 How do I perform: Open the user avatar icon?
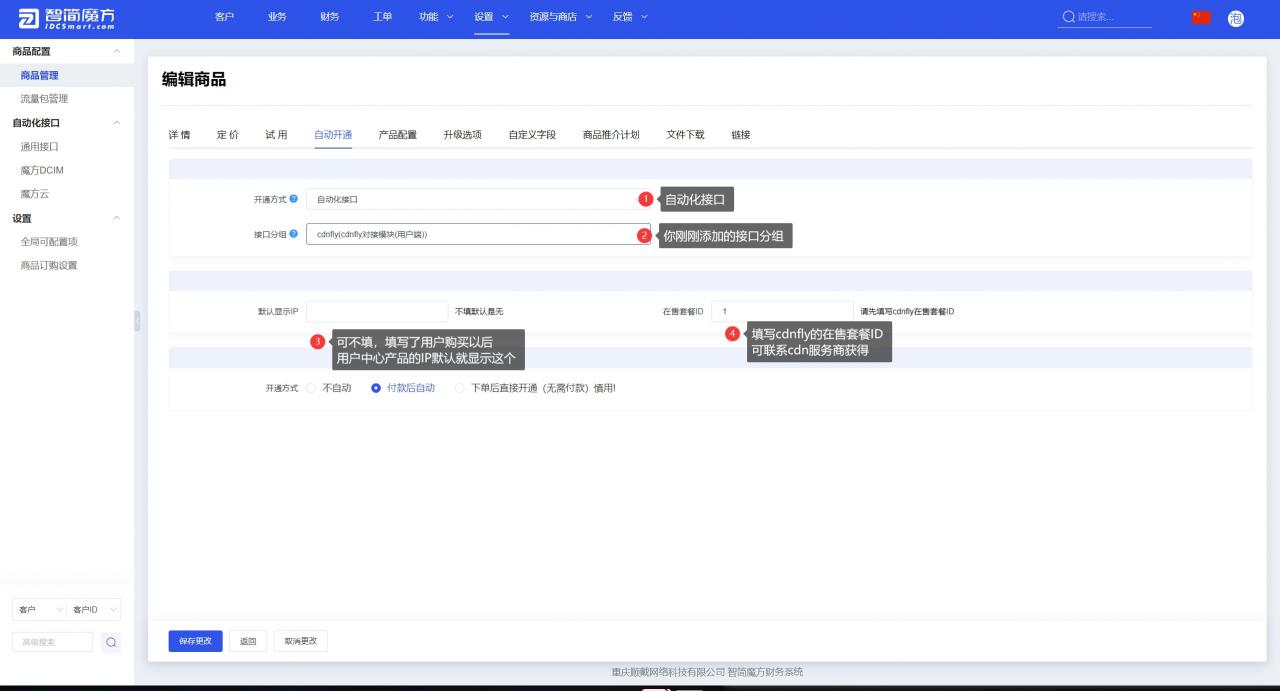point(1235,18)
